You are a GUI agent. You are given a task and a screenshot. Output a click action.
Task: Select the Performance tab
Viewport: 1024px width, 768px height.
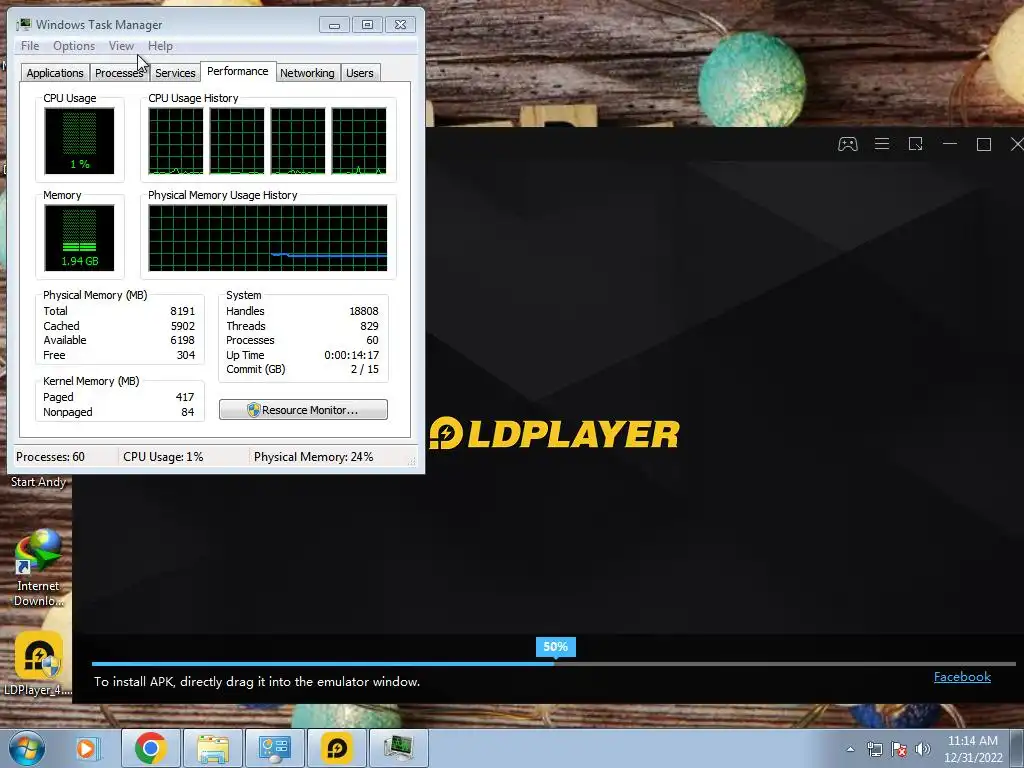tap(238, 71)
